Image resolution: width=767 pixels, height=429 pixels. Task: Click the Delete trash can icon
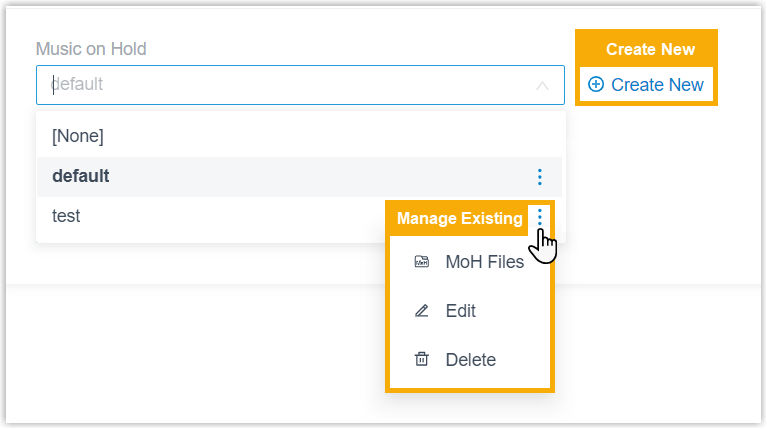click(x=422, y=360)
